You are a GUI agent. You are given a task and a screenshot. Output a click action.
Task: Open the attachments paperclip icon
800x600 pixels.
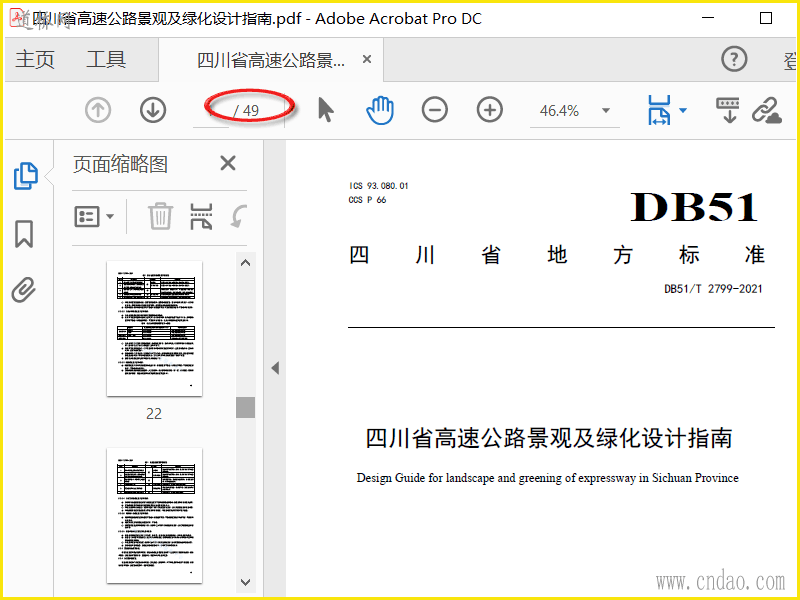click(x=23, y=290)
